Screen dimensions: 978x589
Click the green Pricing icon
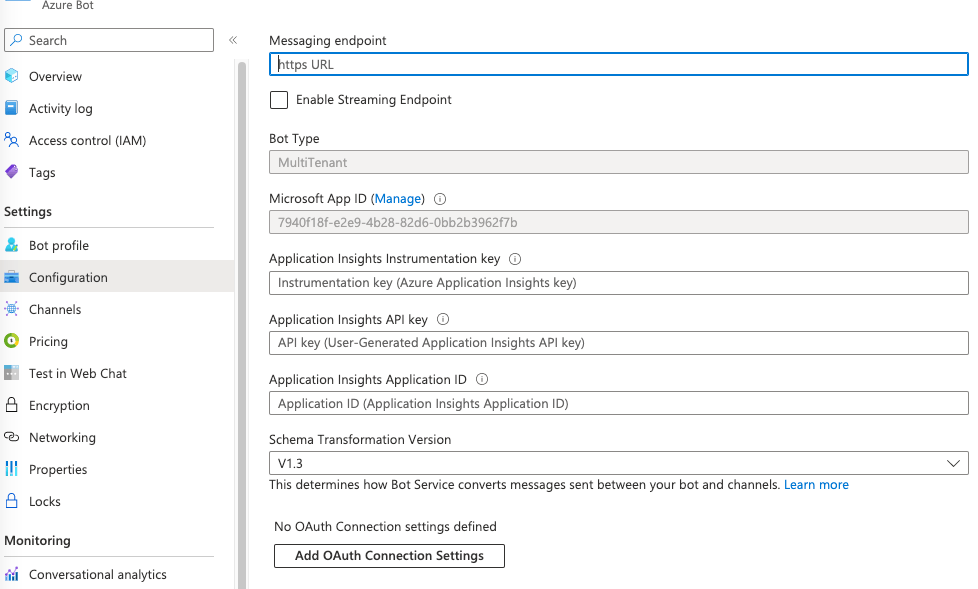[x=12, y=341]
